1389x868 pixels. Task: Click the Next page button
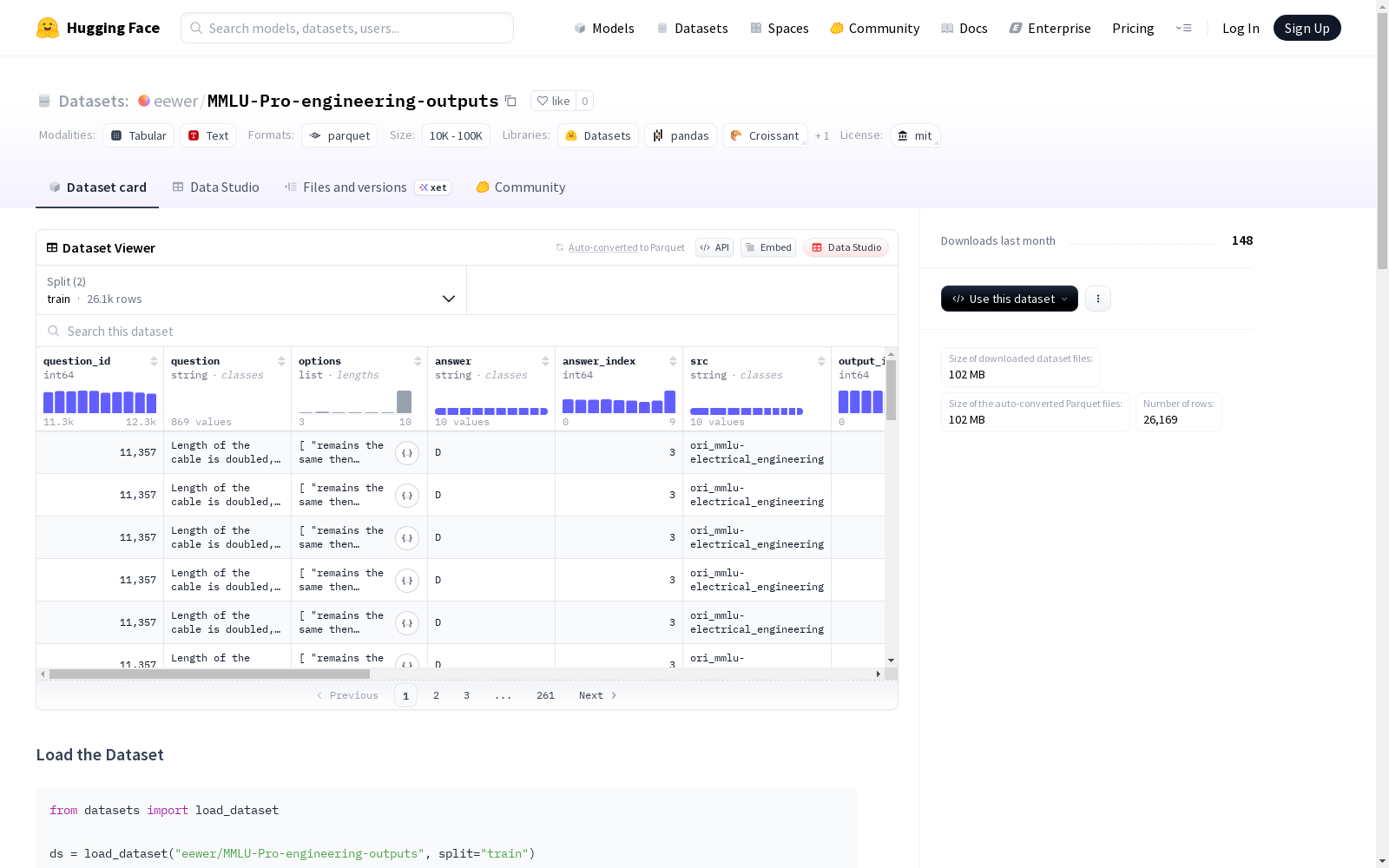(598, 695)
